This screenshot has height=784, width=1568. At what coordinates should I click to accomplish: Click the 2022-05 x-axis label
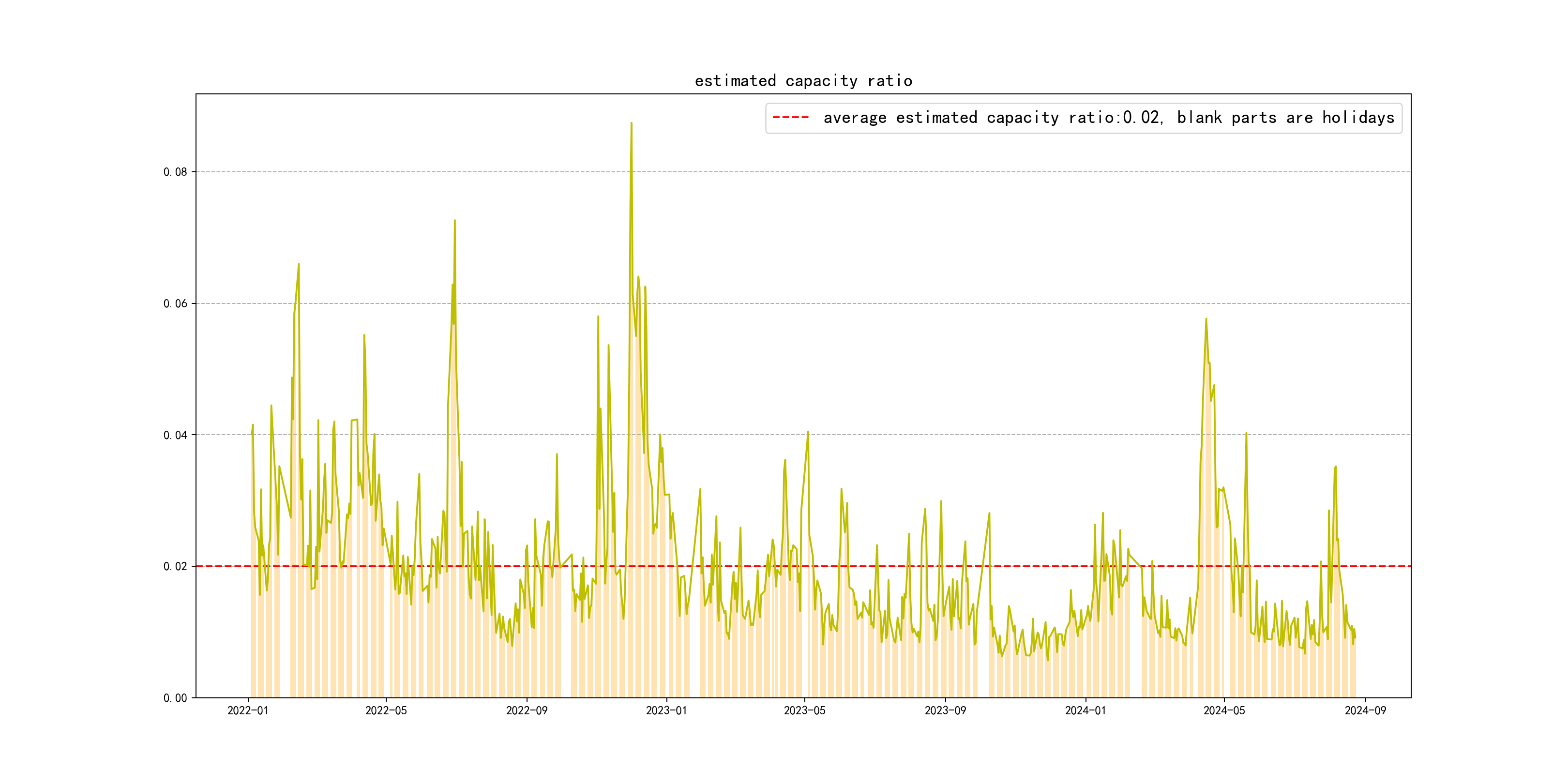[x=386, y=711]
